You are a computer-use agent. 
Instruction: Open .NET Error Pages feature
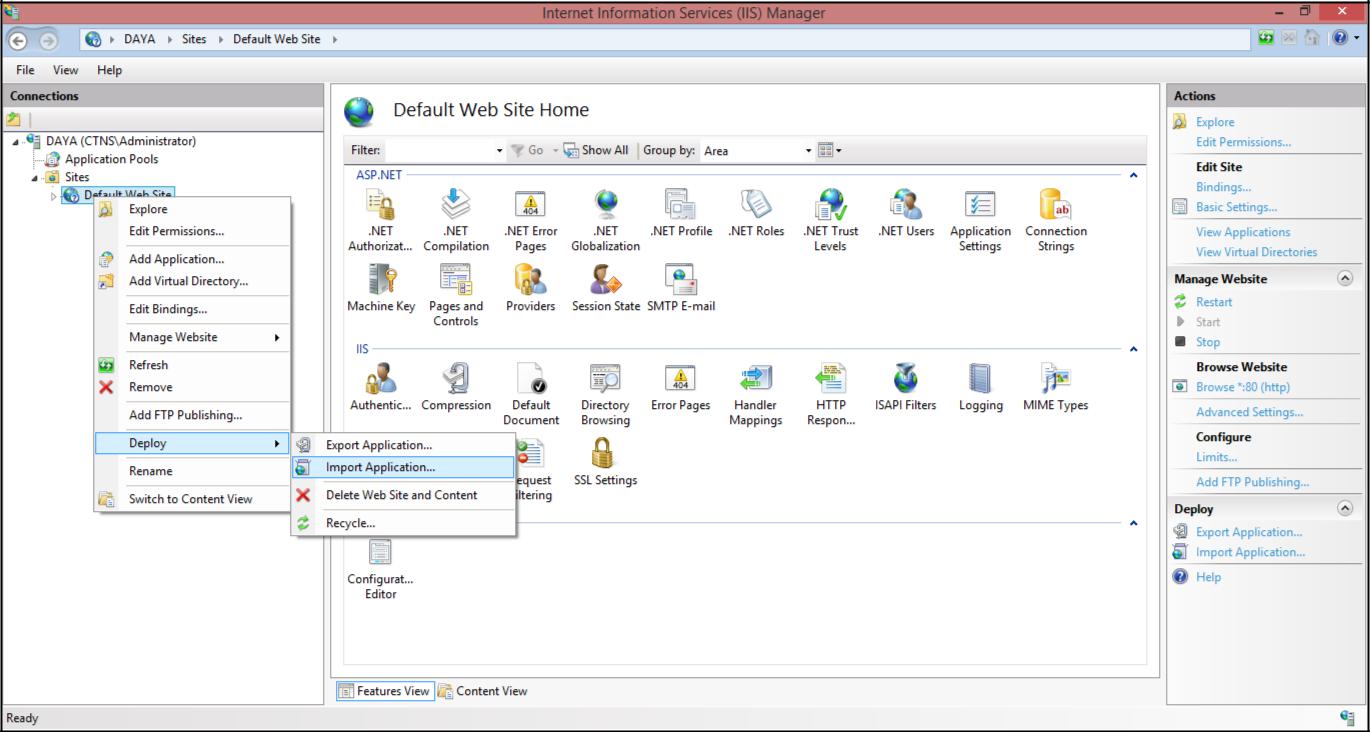(531, 221)
